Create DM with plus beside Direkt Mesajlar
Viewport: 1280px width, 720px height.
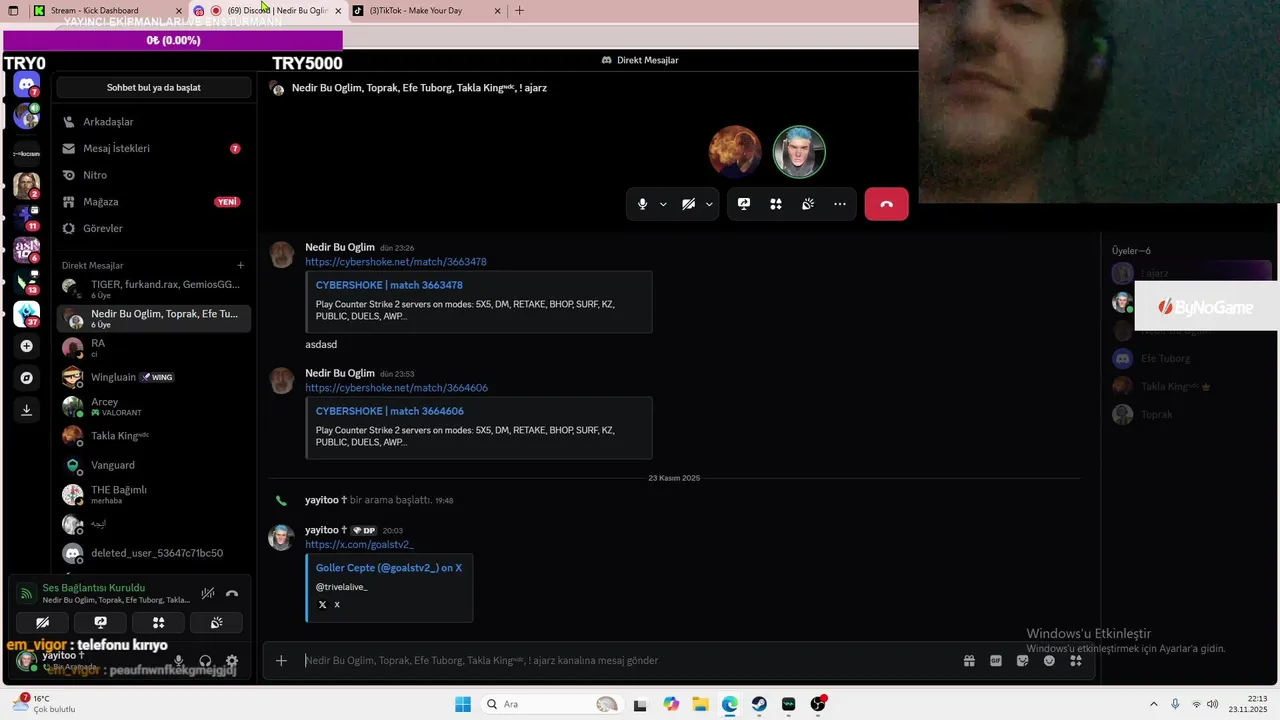point(240,265)
